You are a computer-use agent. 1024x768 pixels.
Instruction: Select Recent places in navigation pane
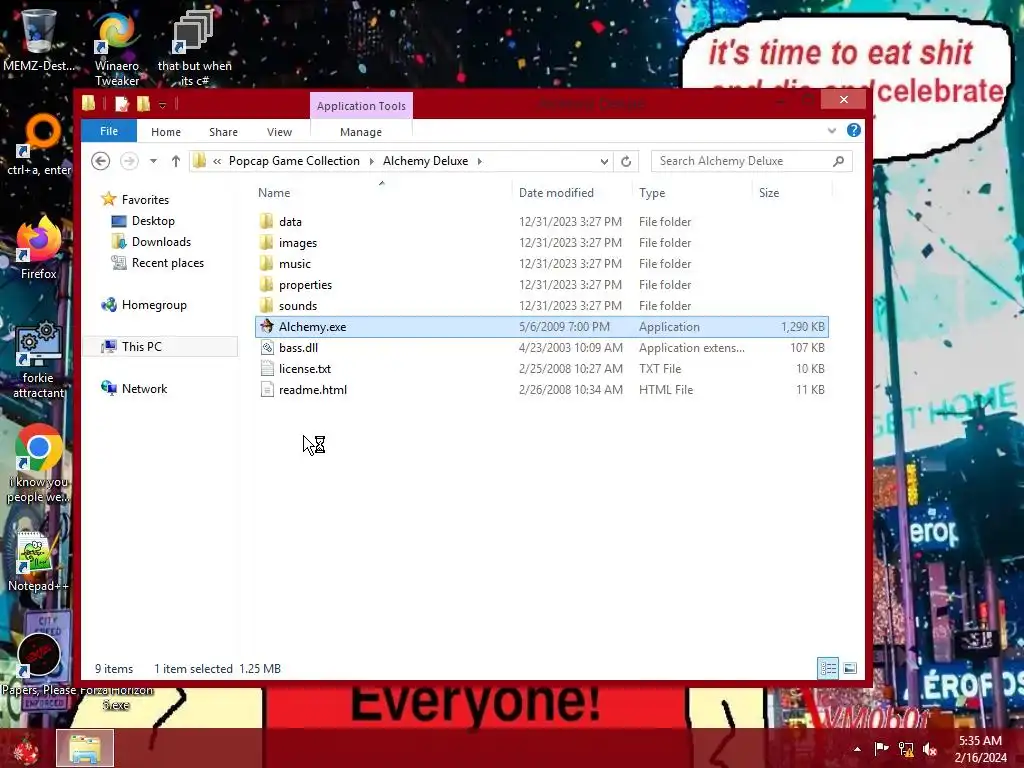(157, 263)
